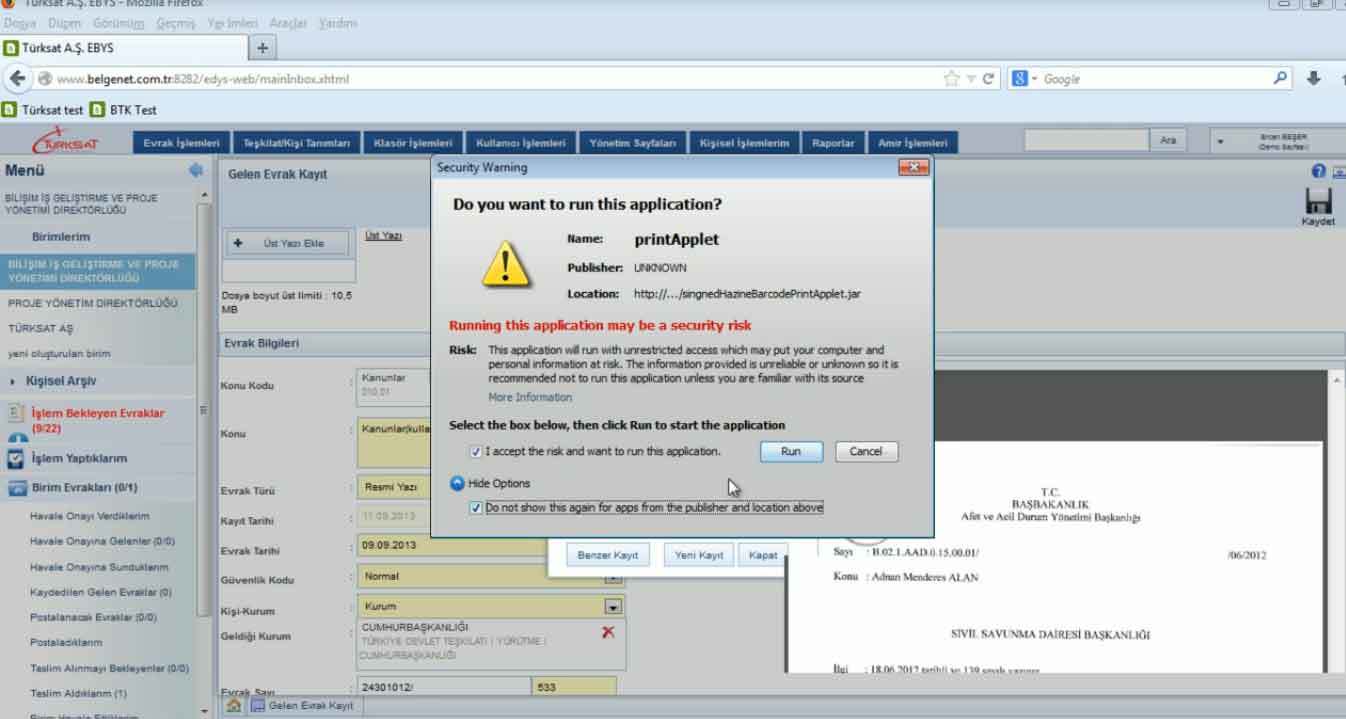Open the Türksat test bookmark
The image size is (1346, 719).
43,110
